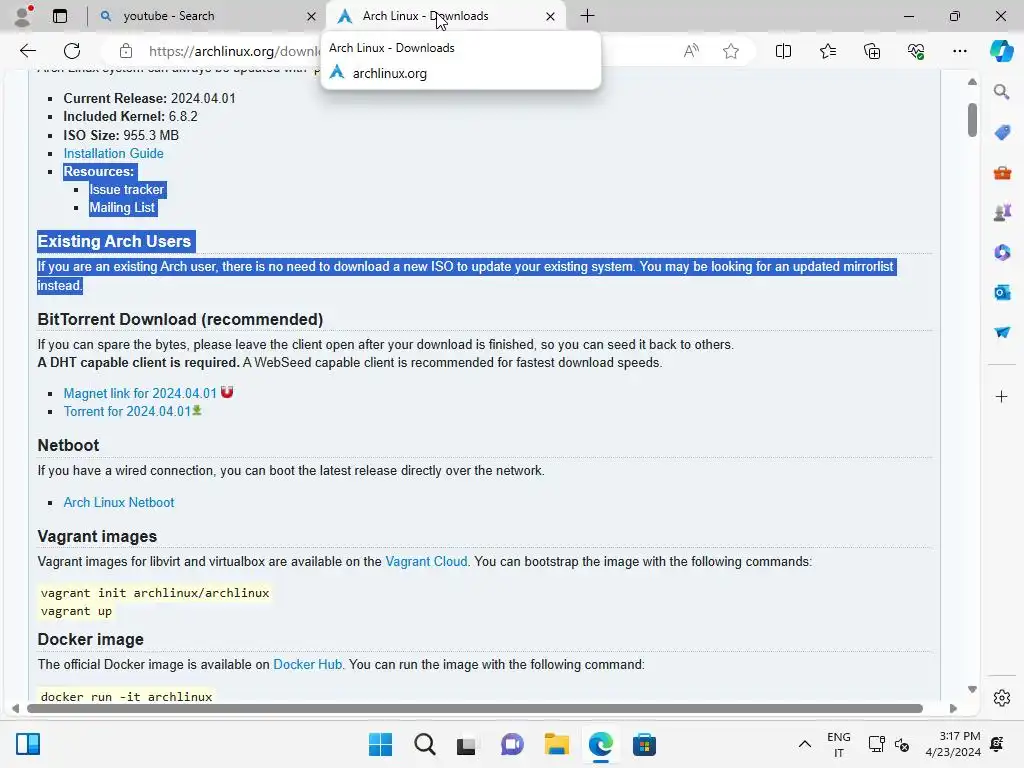
Task: Click the archlinux.org tab preview entry
Action: pos(389,73)
